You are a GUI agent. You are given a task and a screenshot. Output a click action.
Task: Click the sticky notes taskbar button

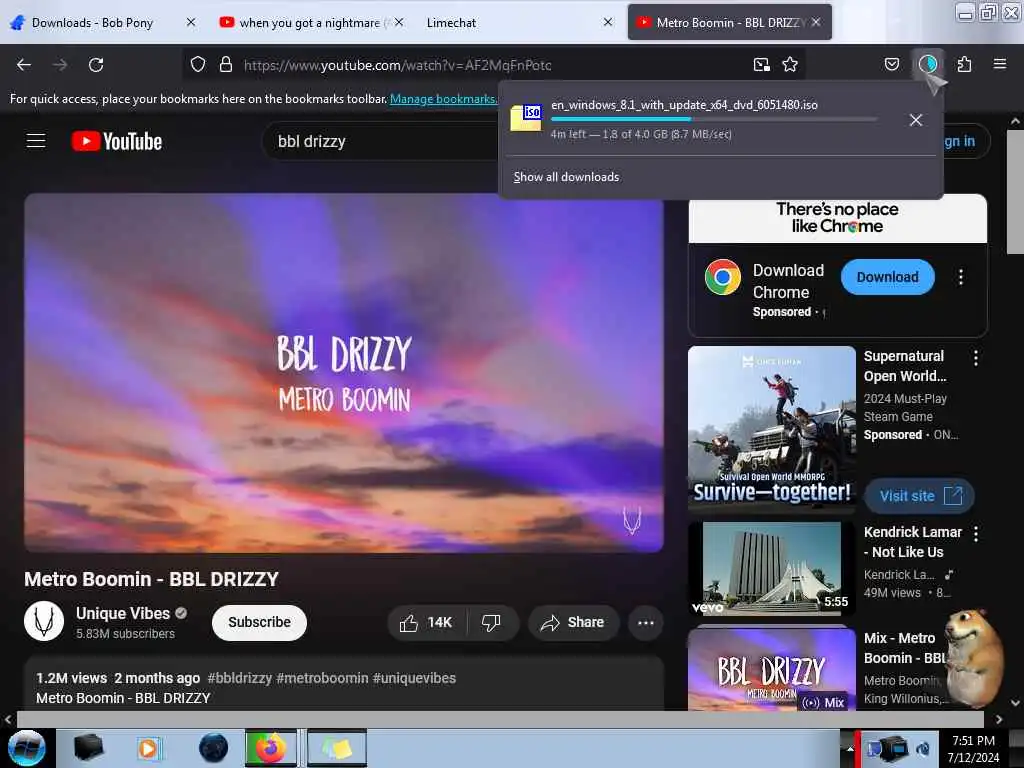pos(337,748)
